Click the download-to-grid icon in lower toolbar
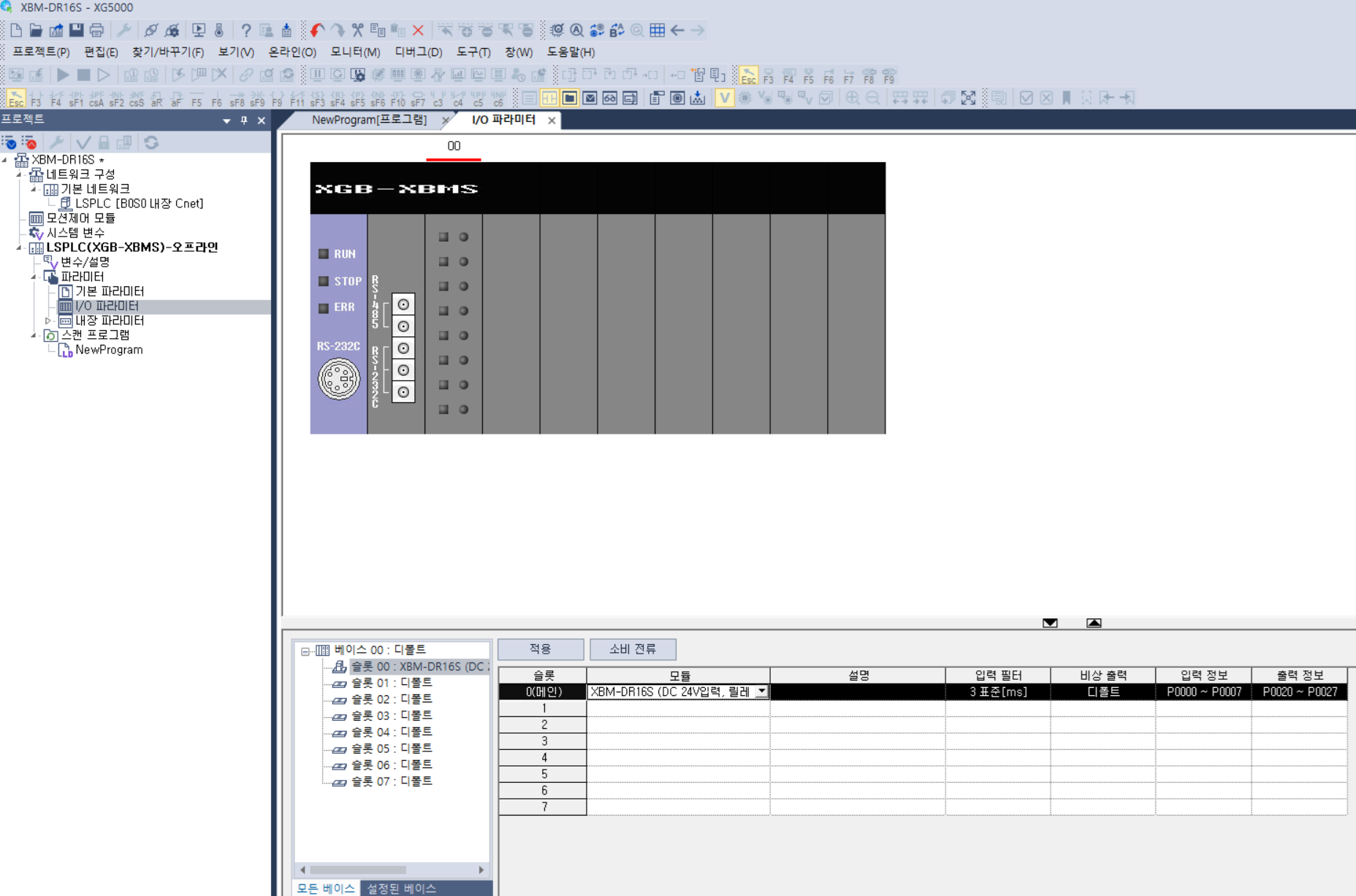This screenshot has width=1356, height=896. click(698, 98)
